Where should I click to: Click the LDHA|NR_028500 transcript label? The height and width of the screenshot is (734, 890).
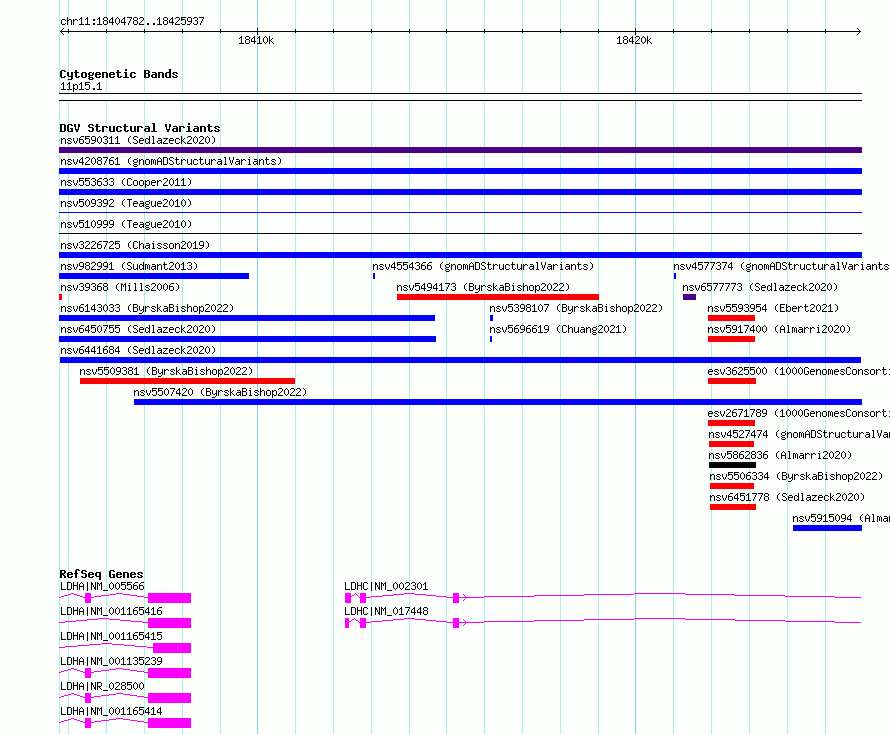(102, 686)
